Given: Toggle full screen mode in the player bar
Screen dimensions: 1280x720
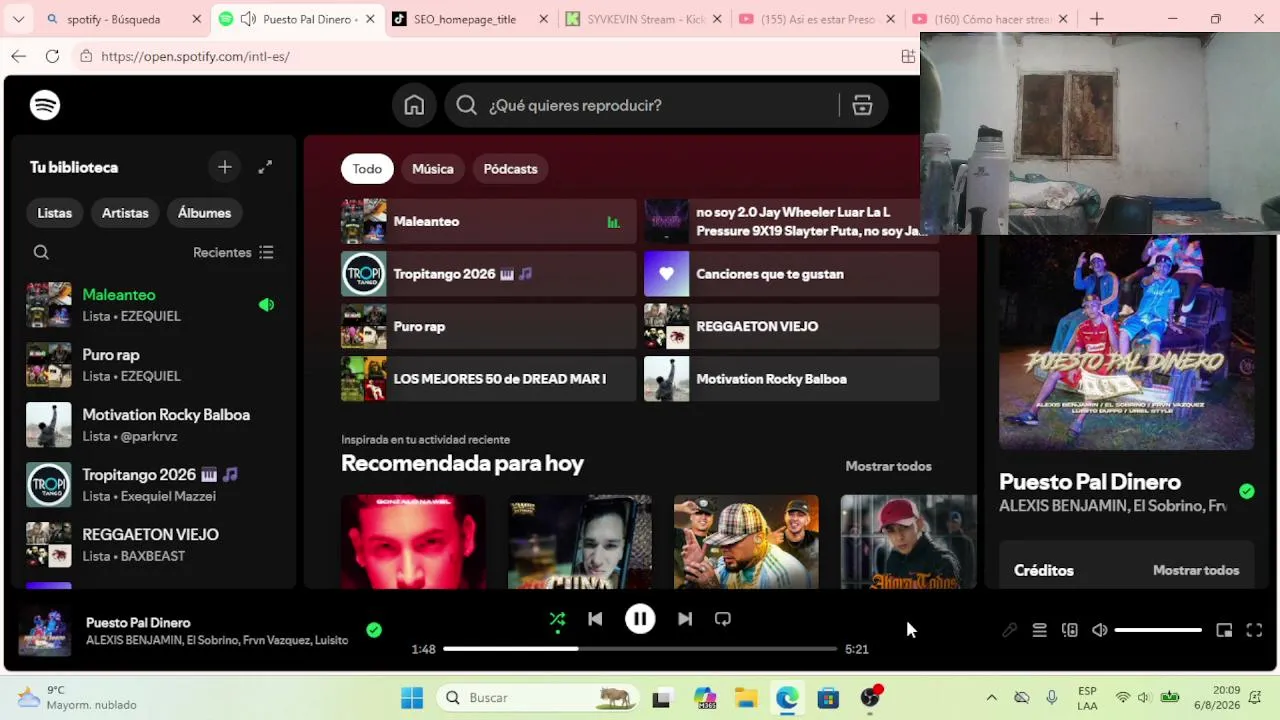Looking at the screenshot, I should click(1254, 630).
